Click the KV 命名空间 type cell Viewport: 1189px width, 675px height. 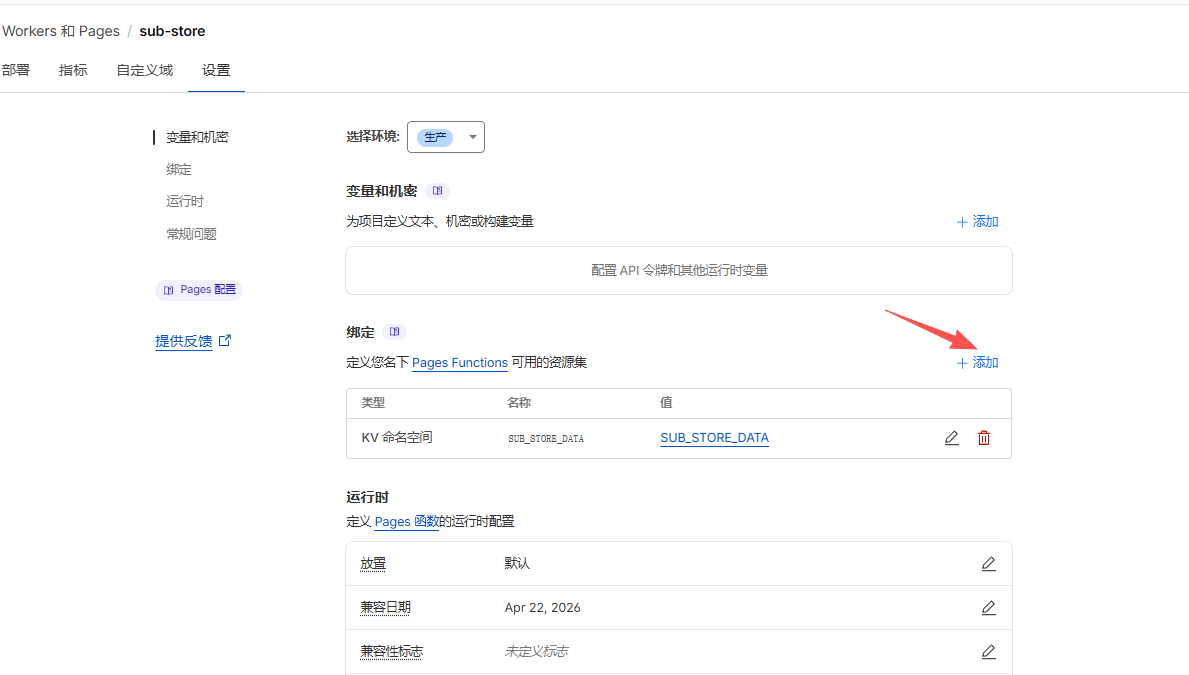pyautogui.click(x=397, y=438)
